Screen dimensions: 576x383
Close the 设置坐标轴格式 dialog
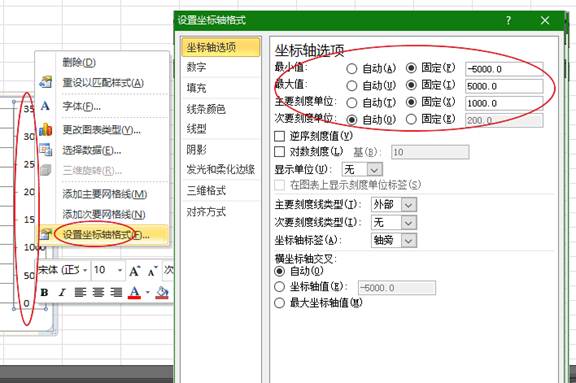pyautogui.click(x=545, y=20)
